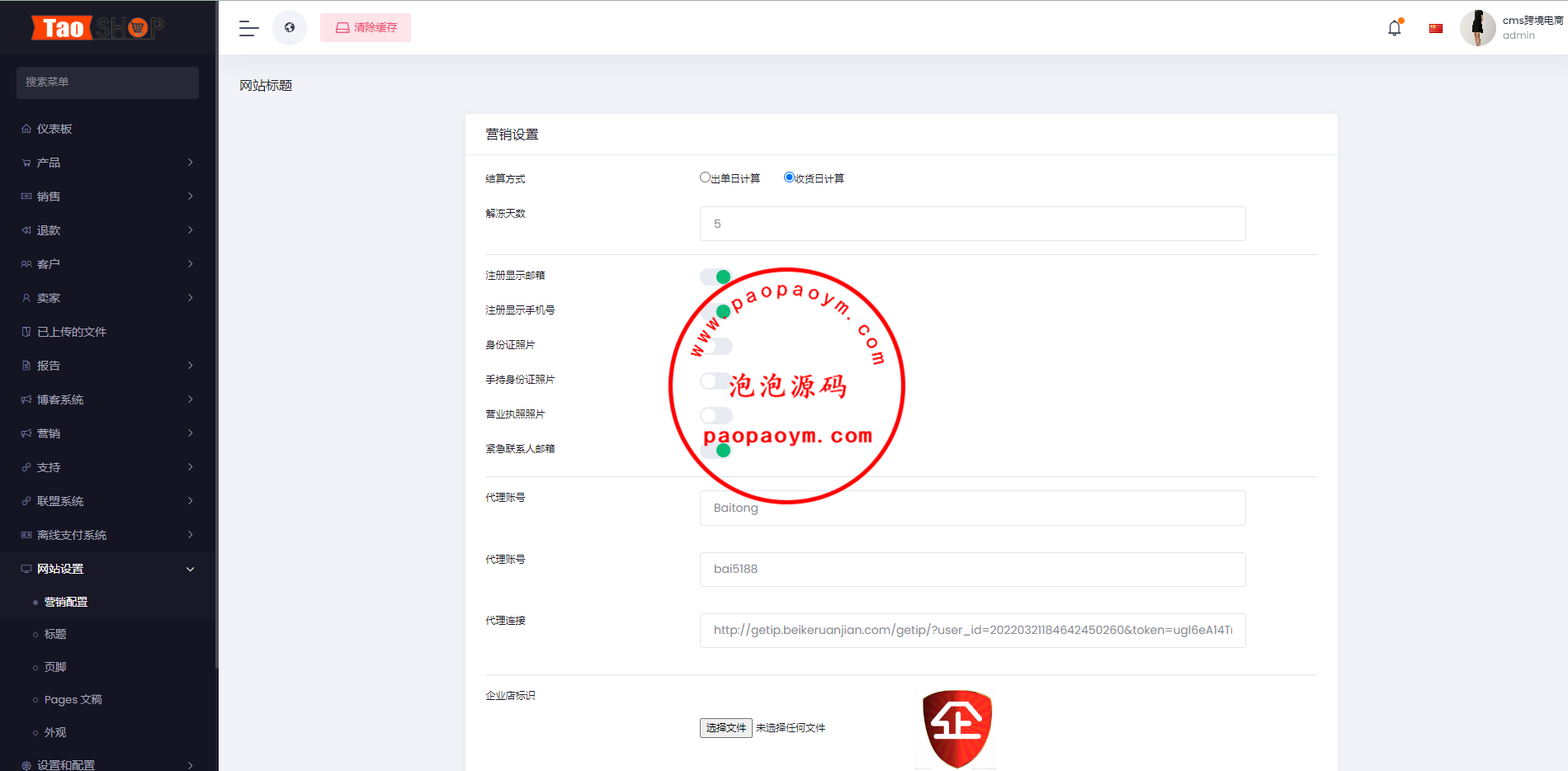
Task: Click the enterprise shield badge image
Action: tap(956, 727)
